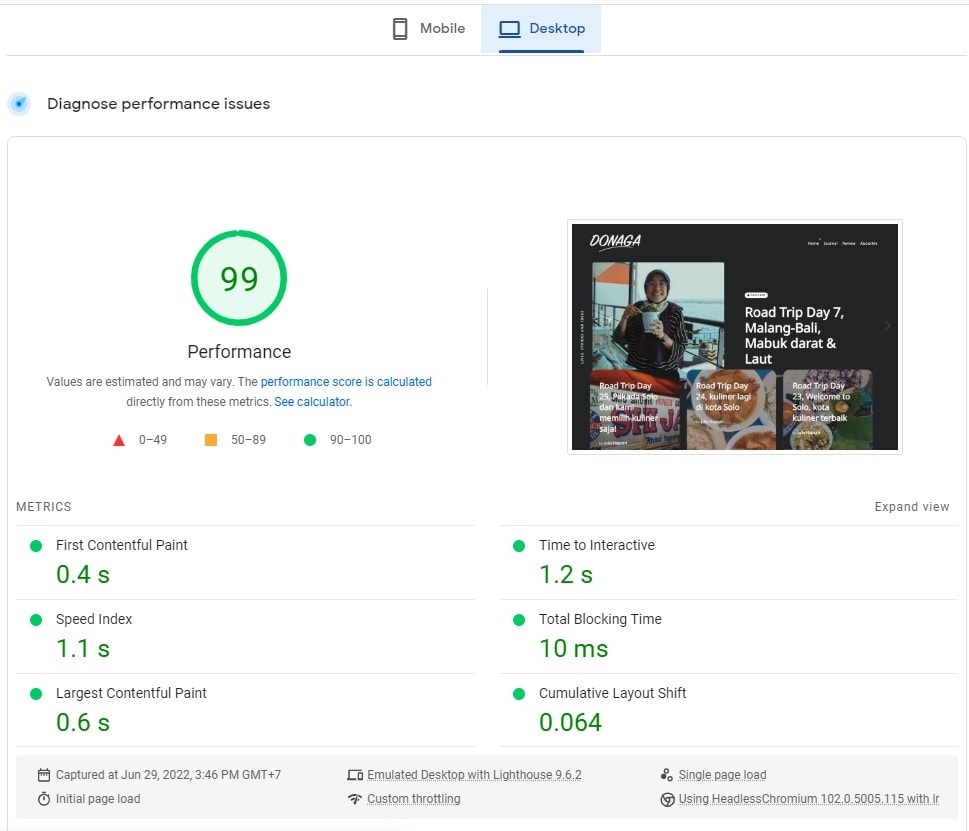Click the green circle 90–100 legend icon

310,440
